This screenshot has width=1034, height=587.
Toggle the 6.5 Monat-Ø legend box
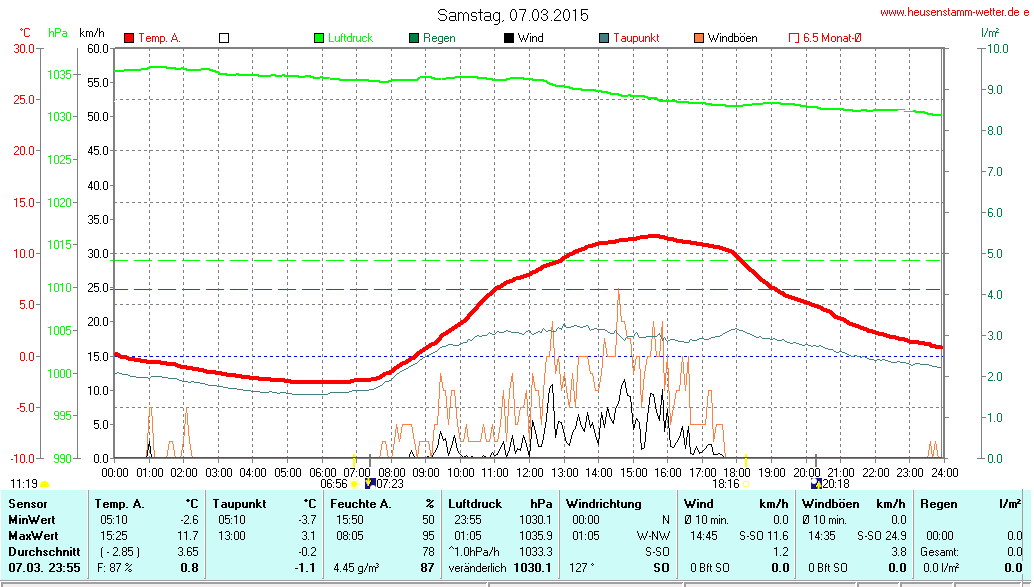(x=794, y=38)
